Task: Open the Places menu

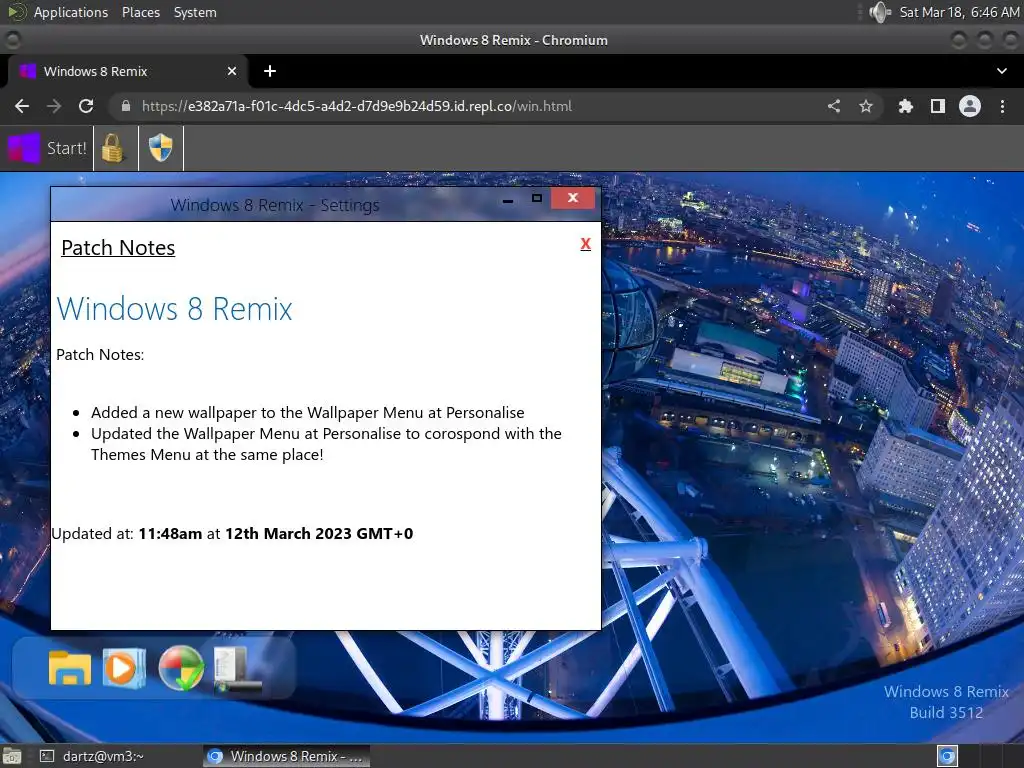Action: (x=140, y=12)
